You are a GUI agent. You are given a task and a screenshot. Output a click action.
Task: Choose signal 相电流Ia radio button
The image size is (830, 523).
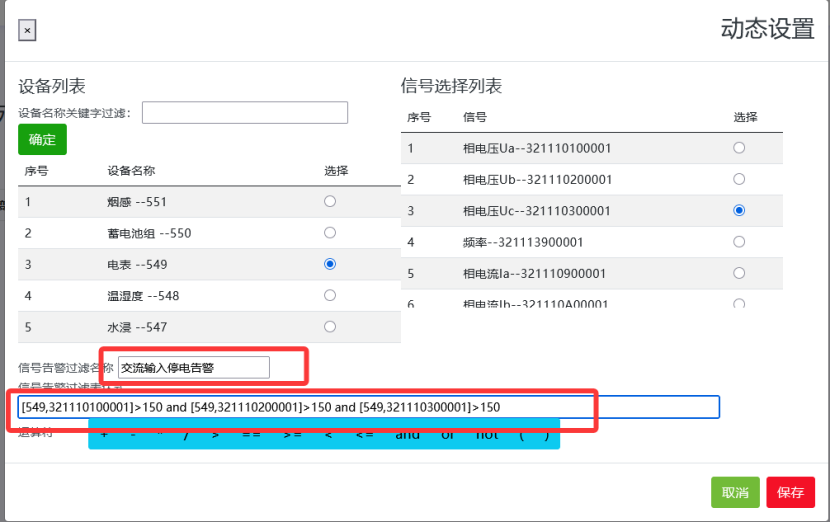(739, 272)
